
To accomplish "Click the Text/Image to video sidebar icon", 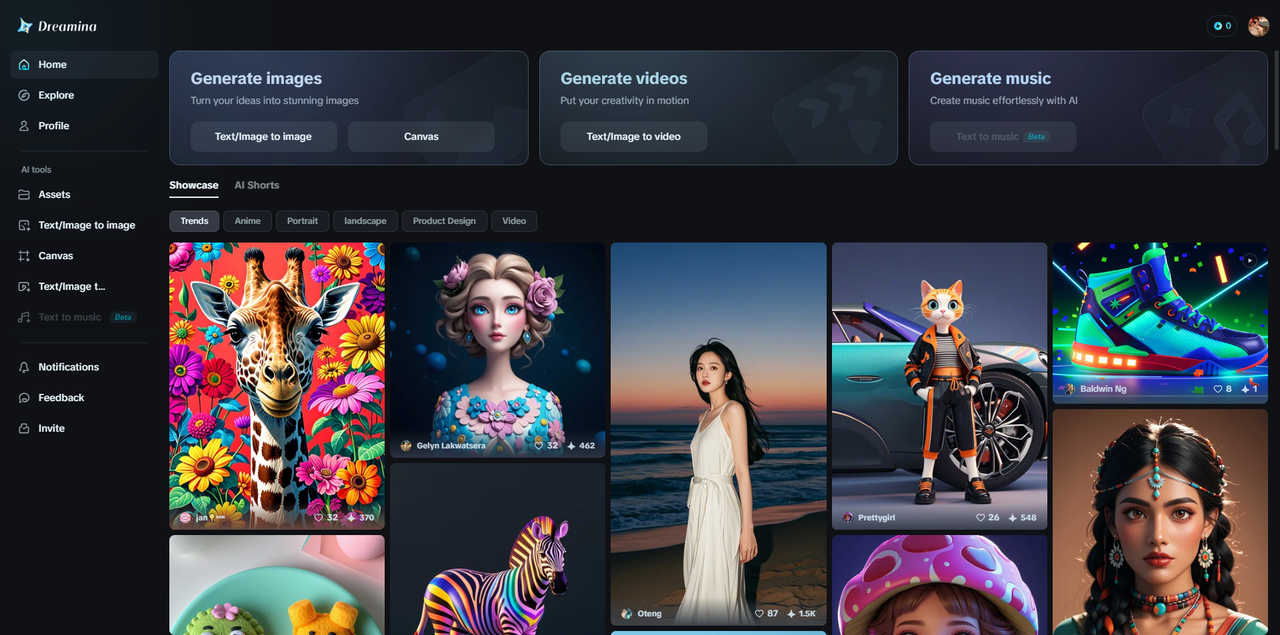I will (24, 287).
